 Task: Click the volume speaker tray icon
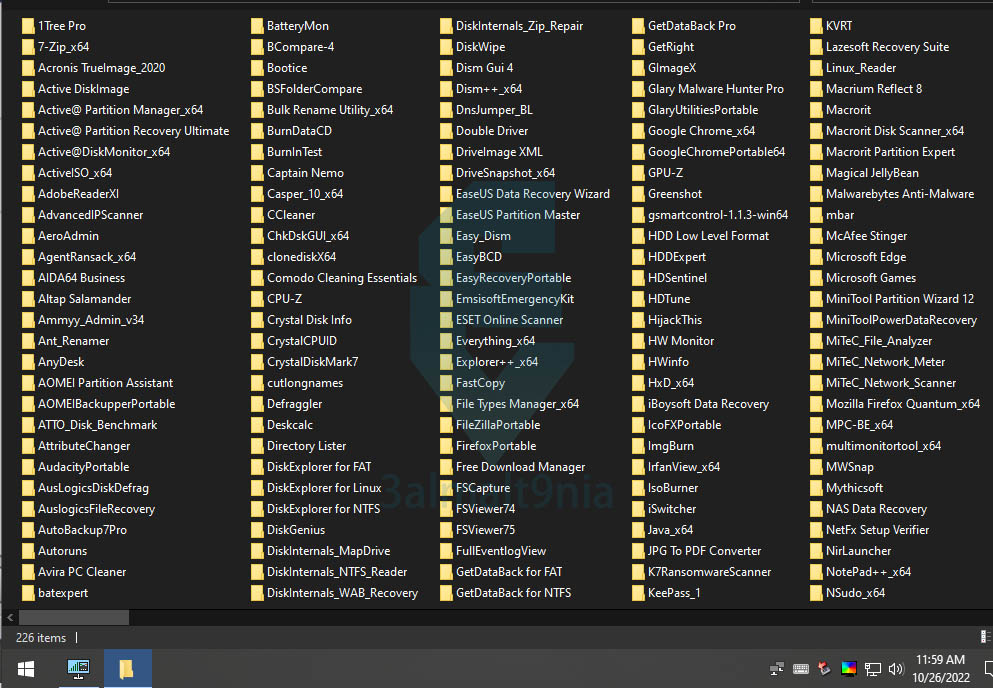(895, 669)
